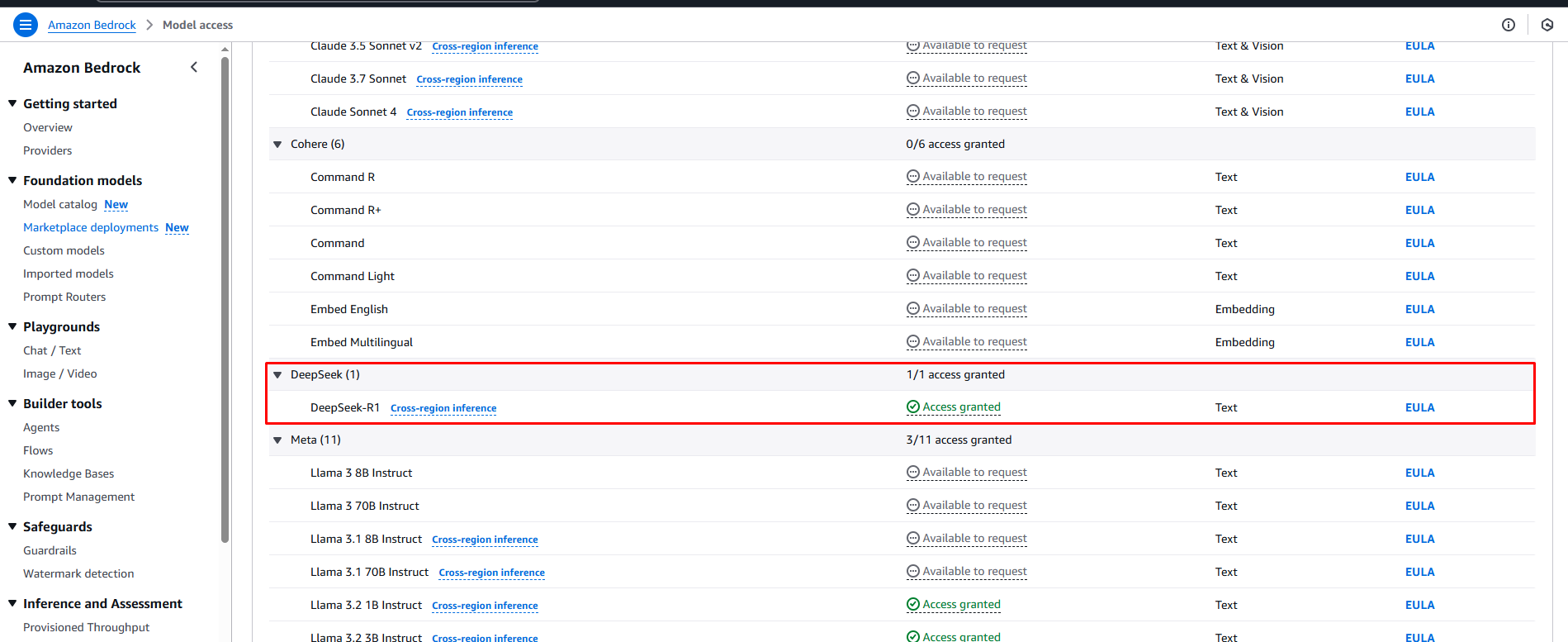Click the 3/11 access granted text

coord(959,440)
